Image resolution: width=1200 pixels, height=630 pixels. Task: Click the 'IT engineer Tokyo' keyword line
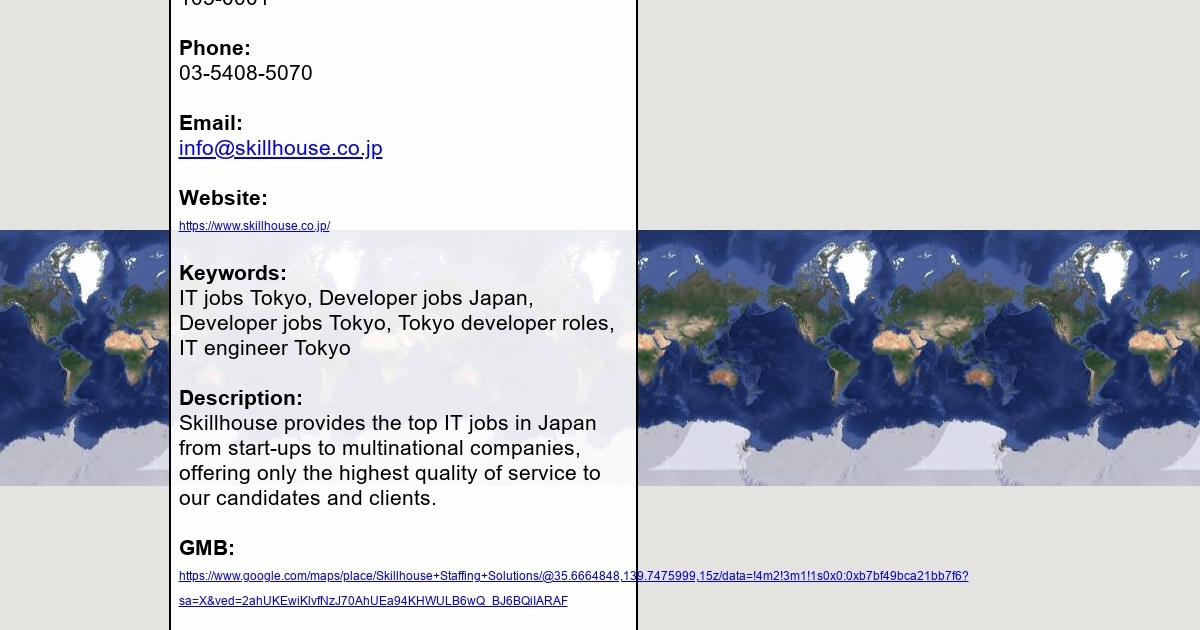pos(265,348)
